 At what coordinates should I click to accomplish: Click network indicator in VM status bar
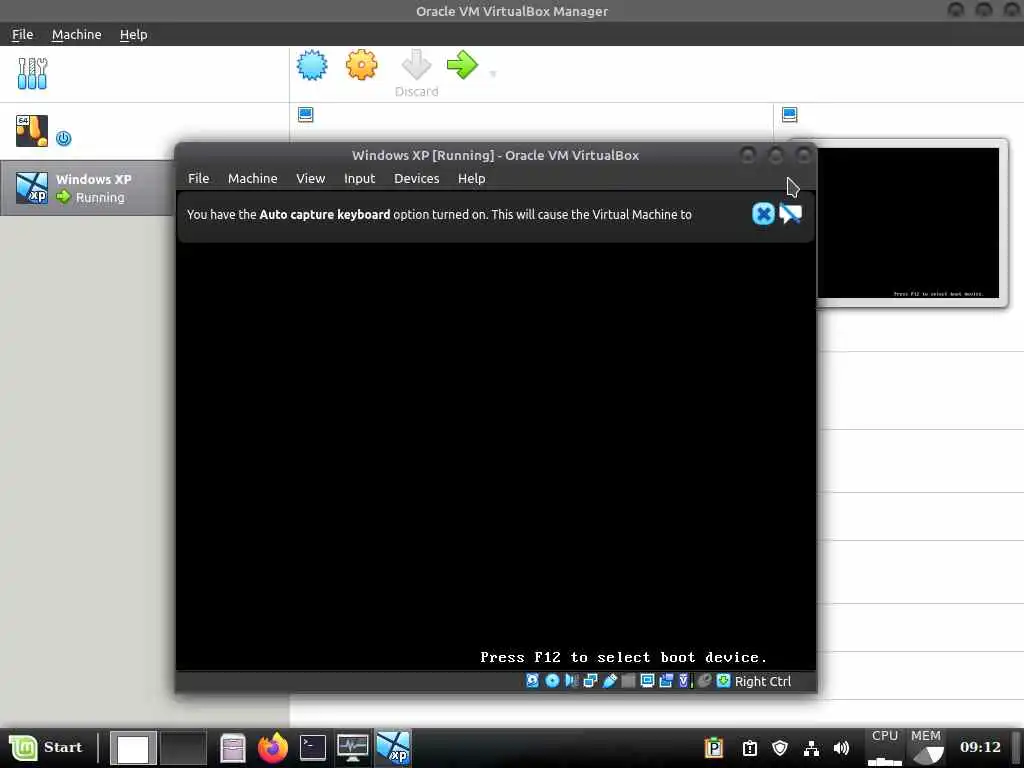[590, 681]
